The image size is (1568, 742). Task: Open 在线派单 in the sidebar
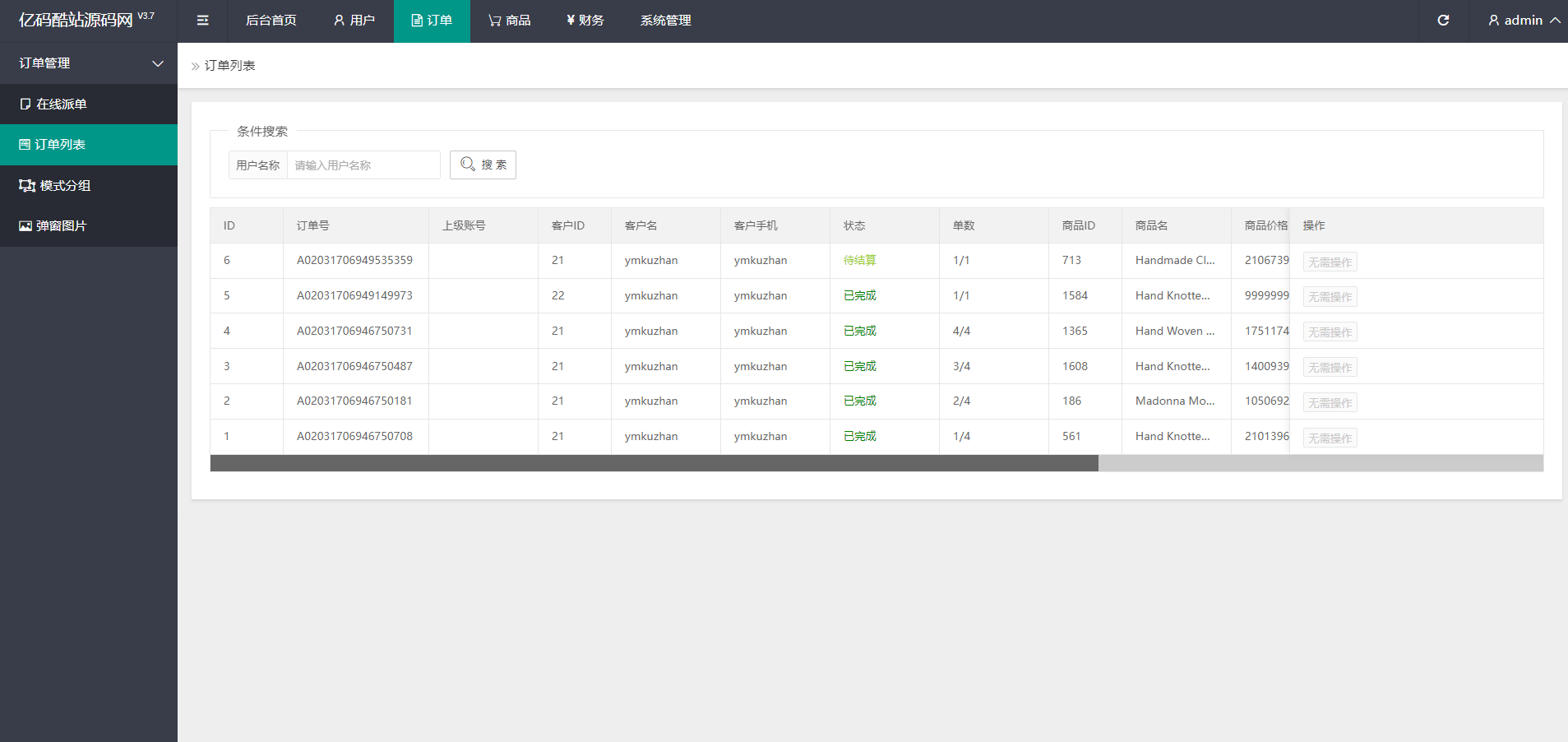tap(89, 104)
